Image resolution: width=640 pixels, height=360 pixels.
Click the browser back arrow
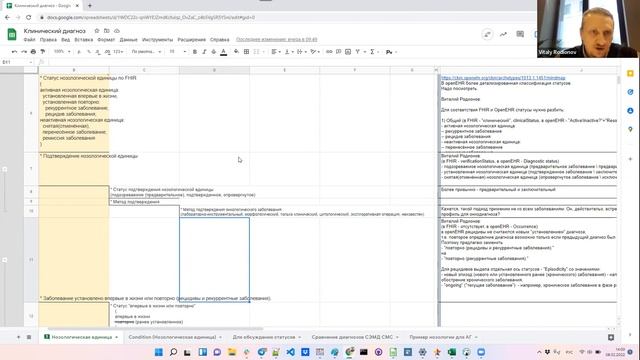pyautogui.click(x=7, y=18)
